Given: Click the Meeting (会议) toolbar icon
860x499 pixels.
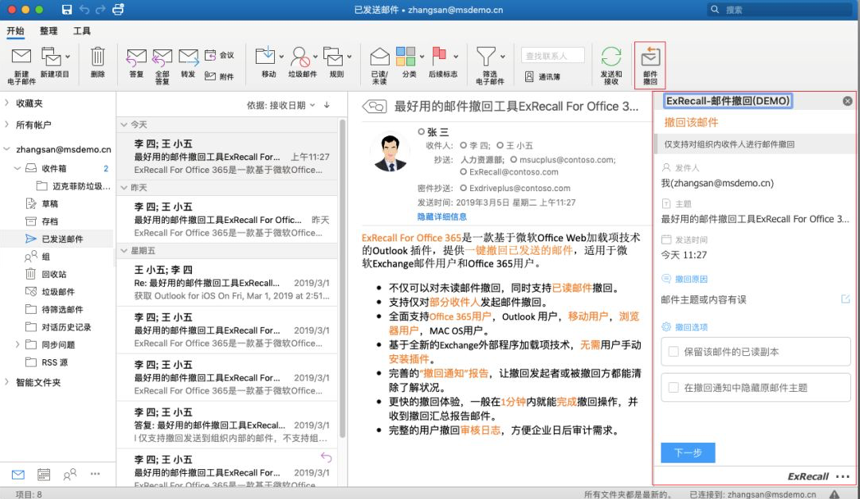Looking at the screenshot, I should pyautogui.click(x=210, y=55).
